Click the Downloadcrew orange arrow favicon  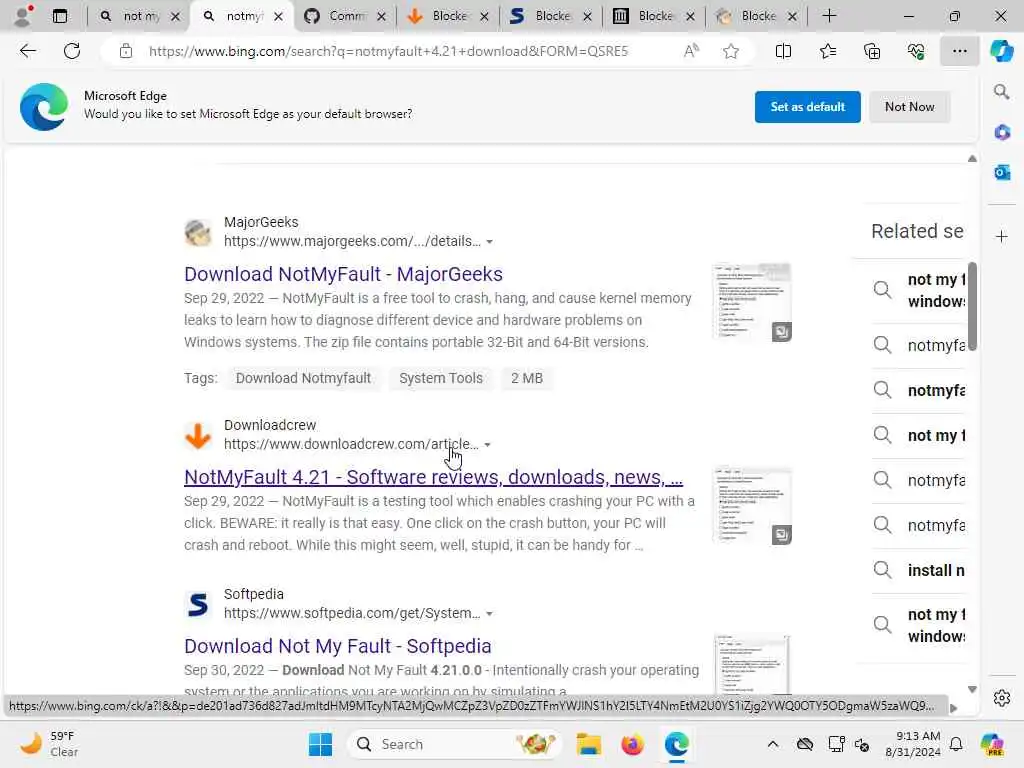[x=198, y=436]
